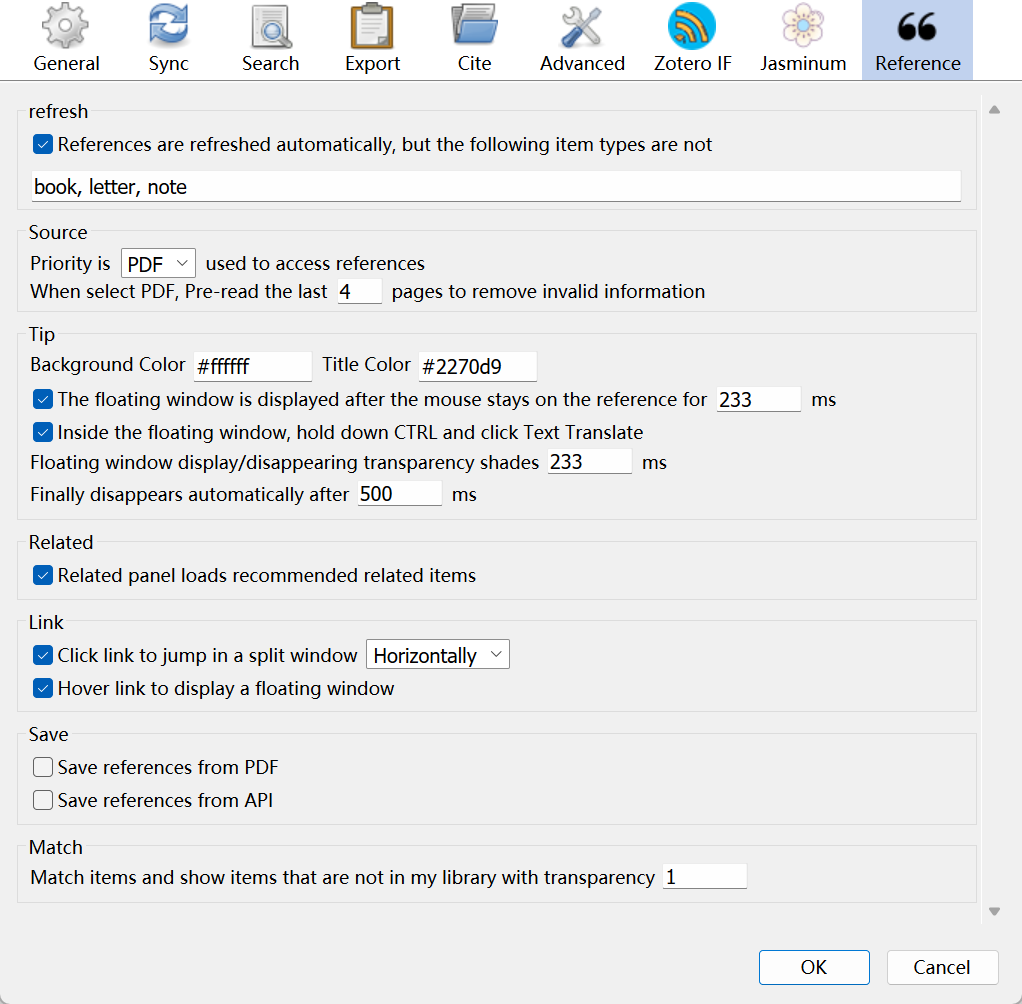Open the Sync preferences icon
This screenshot has height=1004, width=1022.
(168, 26)
